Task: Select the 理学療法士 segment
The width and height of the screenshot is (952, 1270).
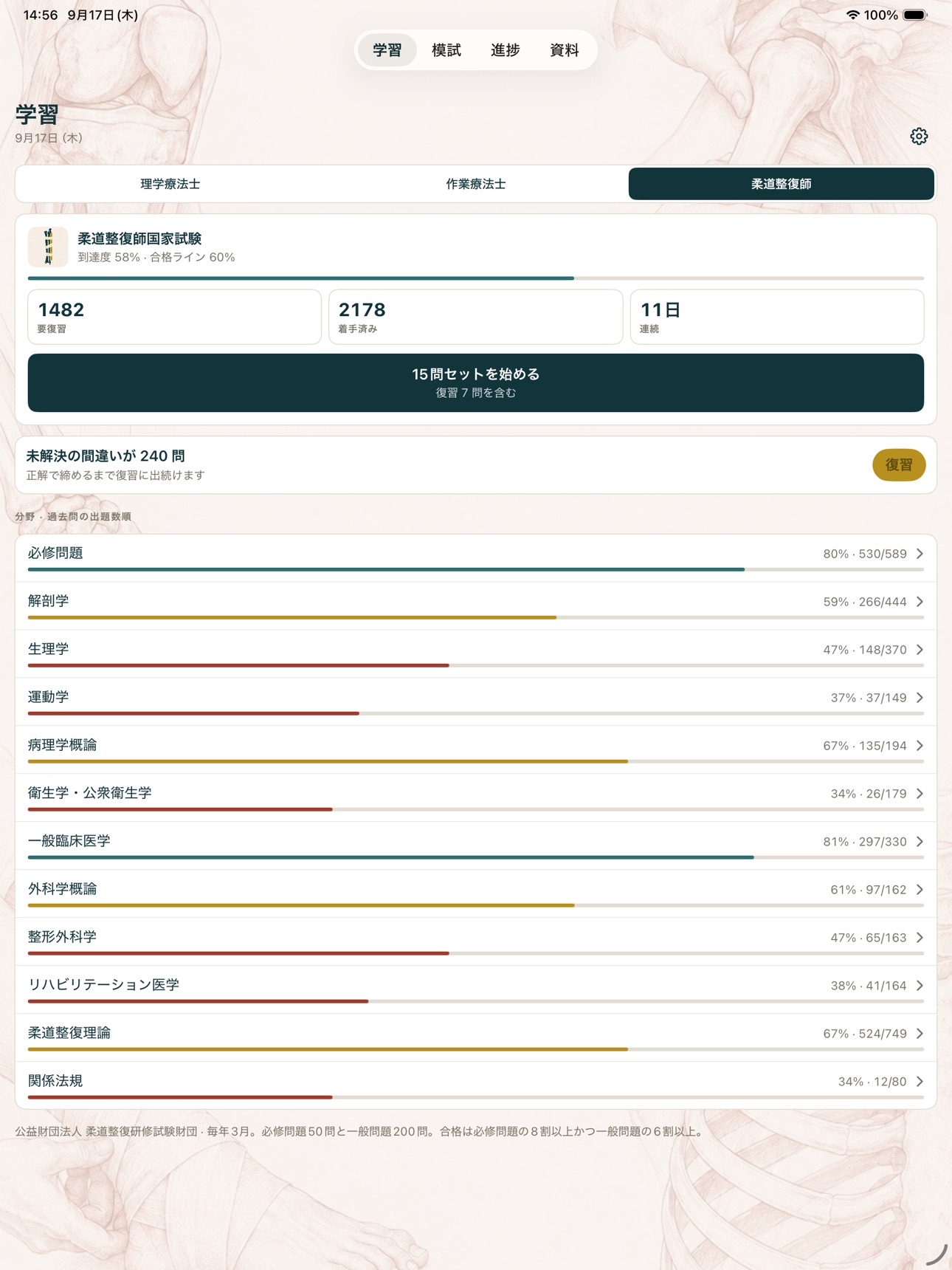Action: pyautogui.click(x=170, y=184)
